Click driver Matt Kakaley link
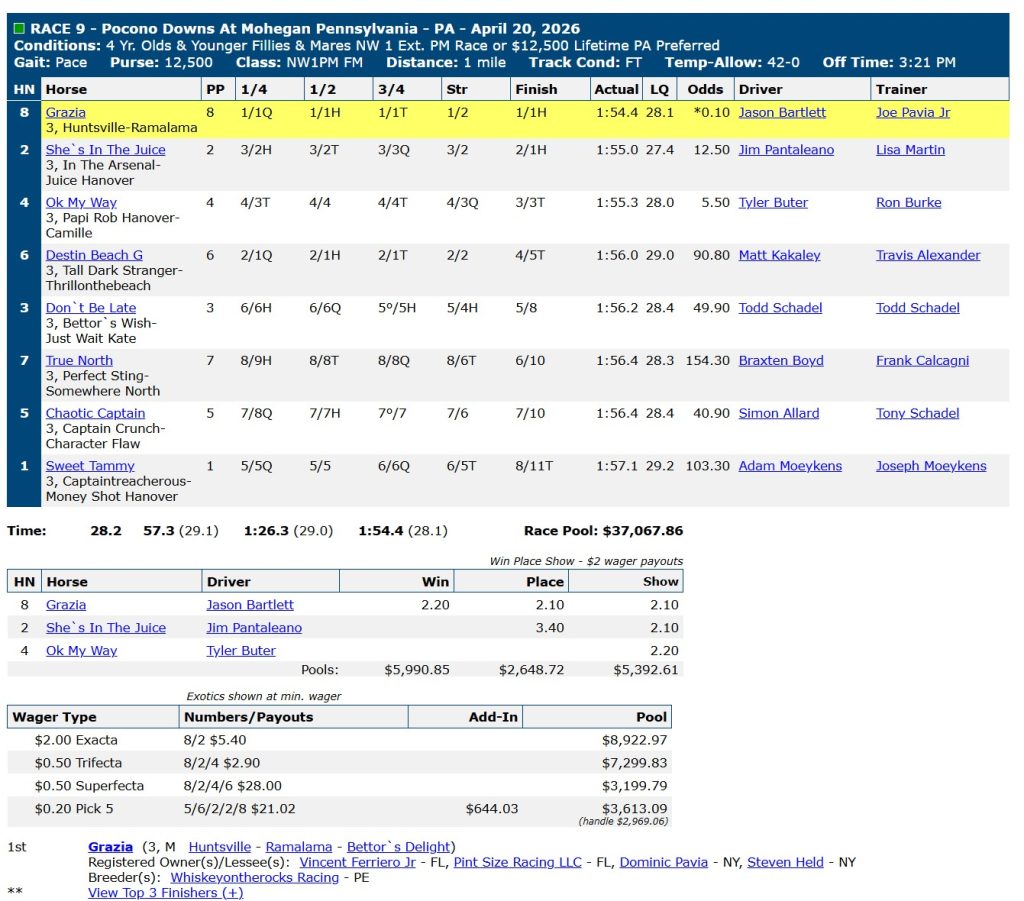Viewport: 1024px width, 901px height. [x=779, y=255]
